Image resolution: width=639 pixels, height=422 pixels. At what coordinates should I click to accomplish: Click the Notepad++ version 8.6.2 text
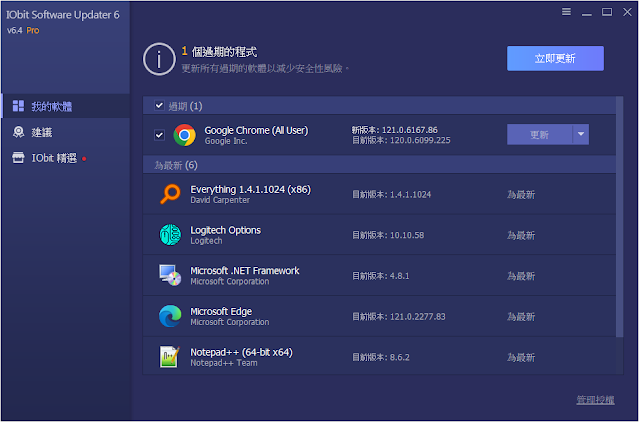pyautogui.click(x=381, y=357)
